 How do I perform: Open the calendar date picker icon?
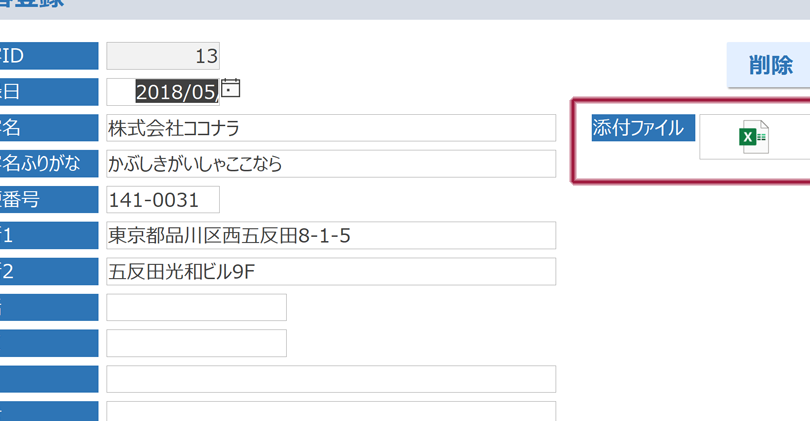(x=231, y=88)
